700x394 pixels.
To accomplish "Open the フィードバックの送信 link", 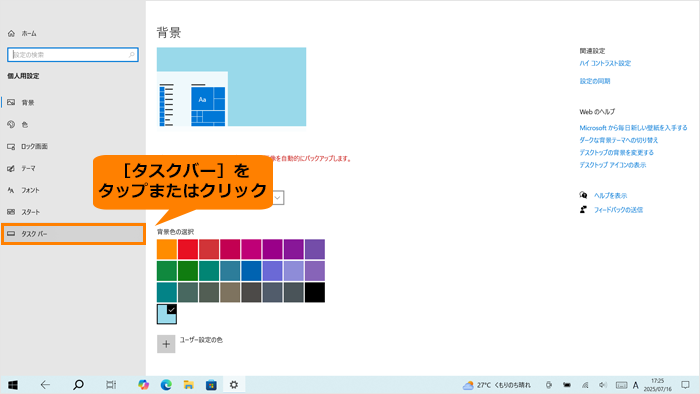I will click(x=618, y=210).
